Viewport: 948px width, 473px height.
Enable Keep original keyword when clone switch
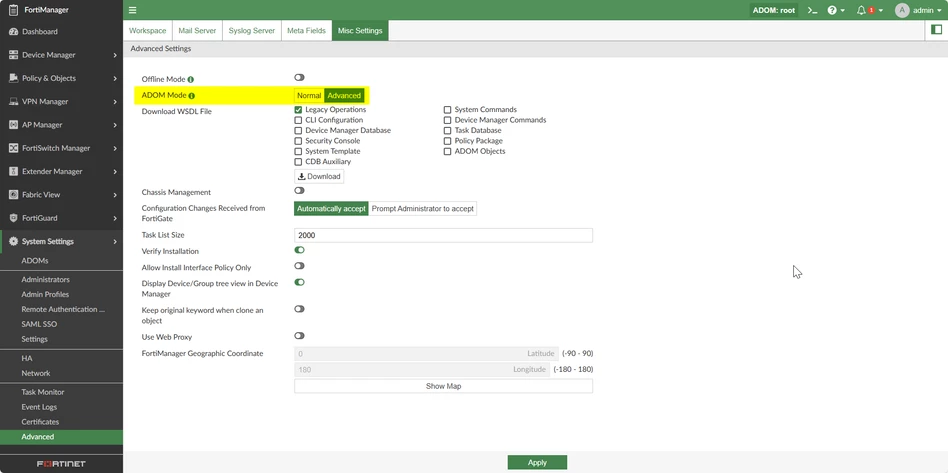[299, 308]
